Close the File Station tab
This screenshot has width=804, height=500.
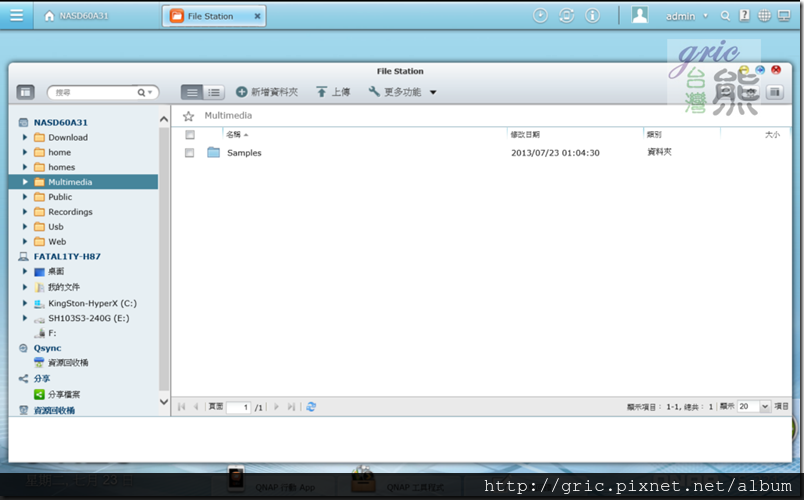pyautogui.click(x=257, y=16)
